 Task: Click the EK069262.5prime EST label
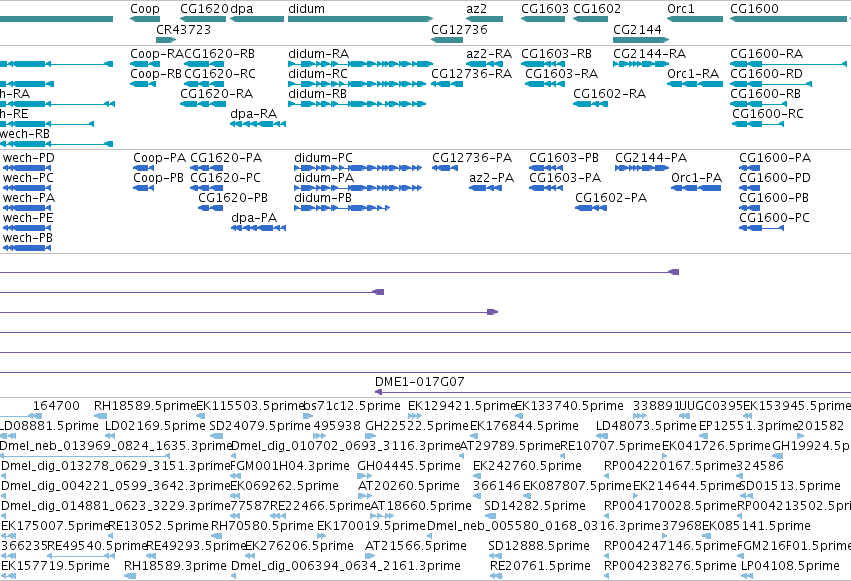coord(284,486)
